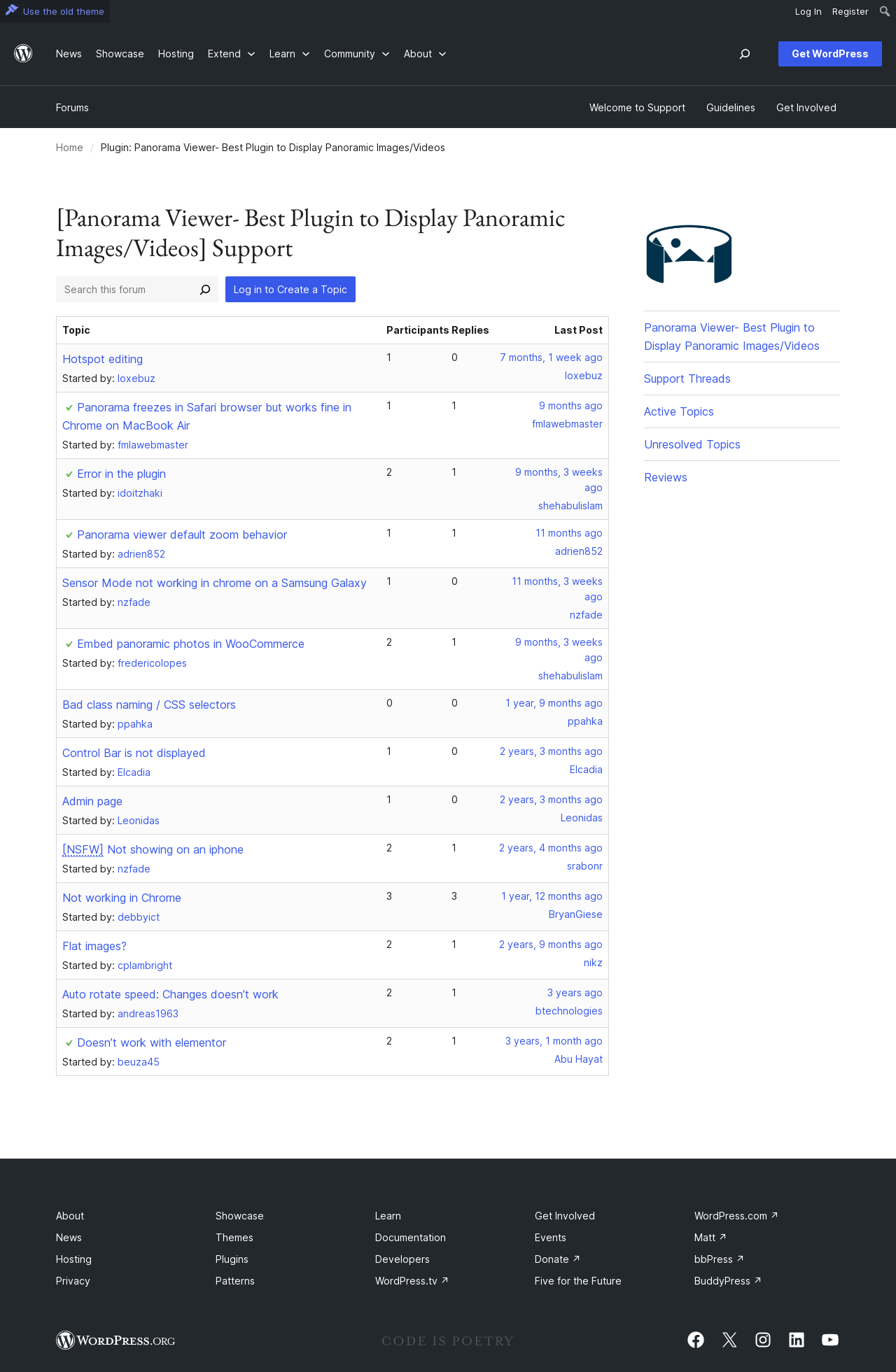View starter profile loxebuz
This screenshot has width=896, height=1372.
[136, 379]
